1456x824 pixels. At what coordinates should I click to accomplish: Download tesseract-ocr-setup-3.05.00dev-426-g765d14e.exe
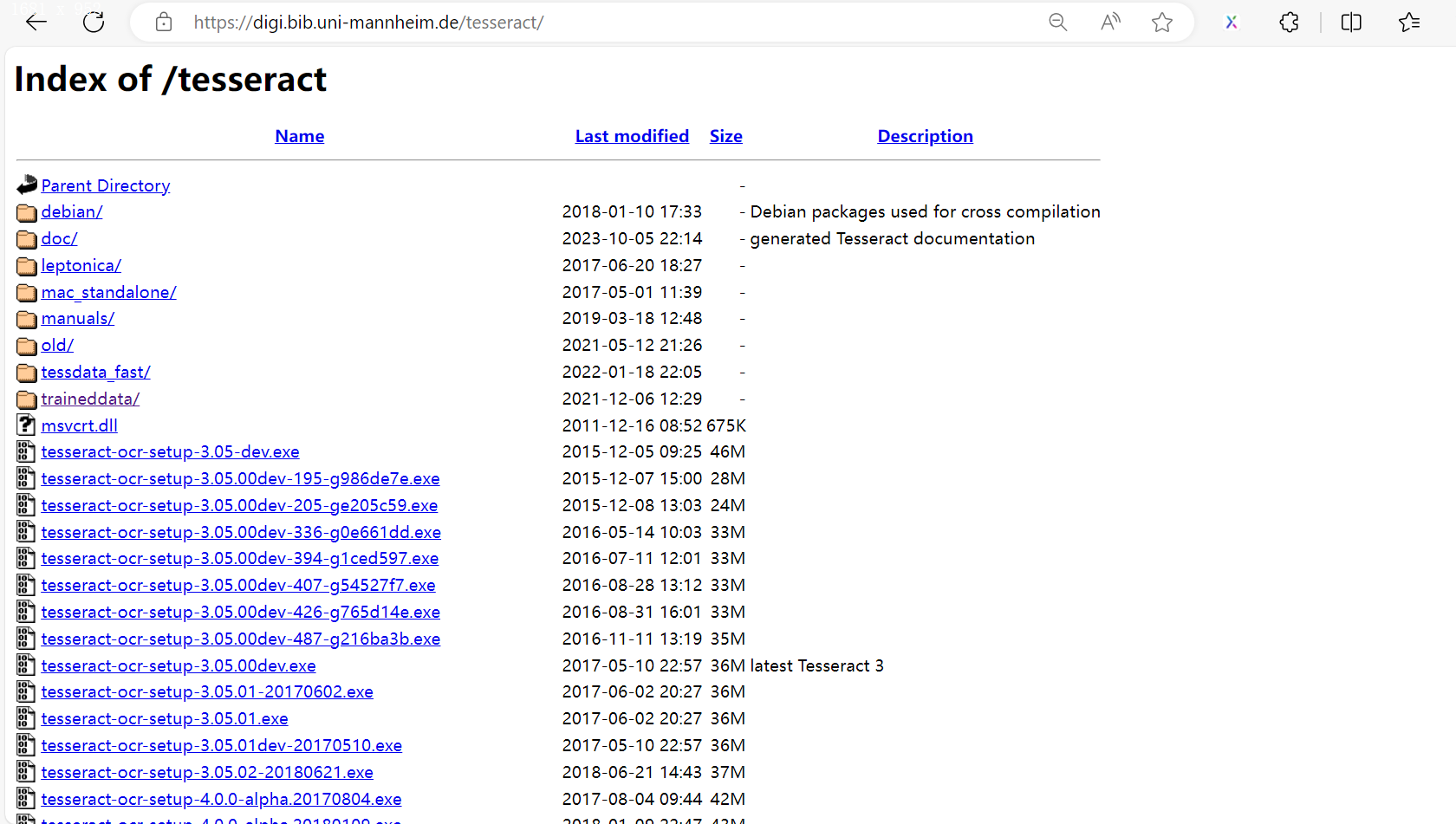pos(240,612)
